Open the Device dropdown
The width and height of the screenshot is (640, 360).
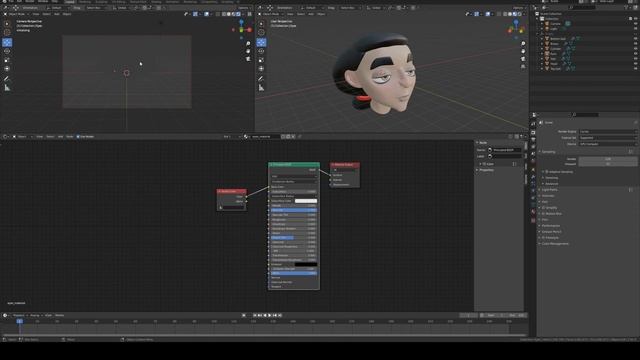coord(608,144)
